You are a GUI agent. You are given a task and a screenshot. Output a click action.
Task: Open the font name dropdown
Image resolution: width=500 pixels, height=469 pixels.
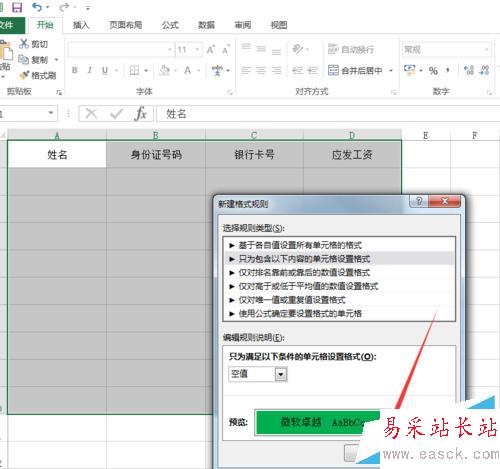click(x=170, y=50)
